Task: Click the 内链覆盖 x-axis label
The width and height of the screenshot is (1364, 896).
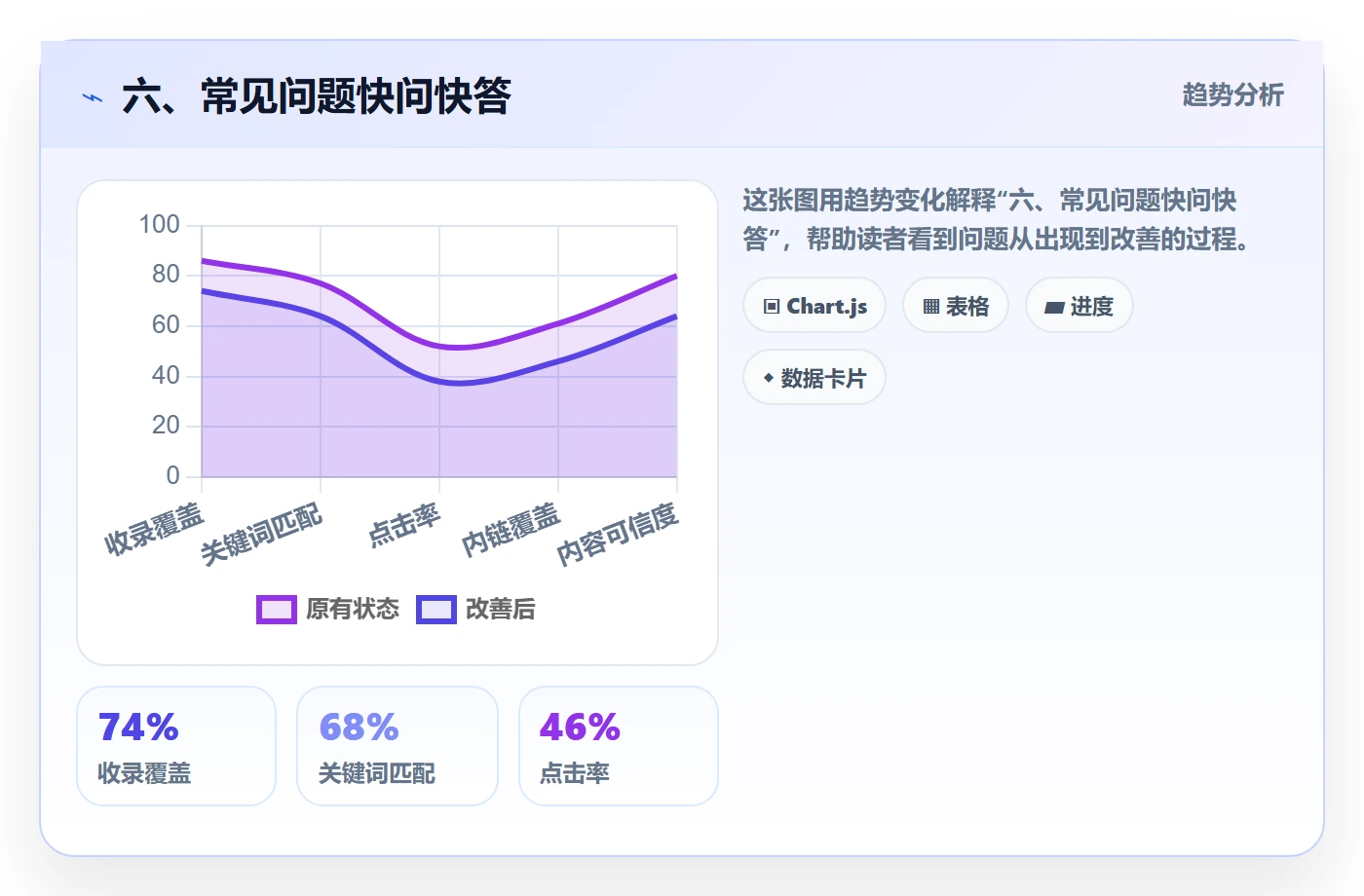Action: (511, 531)
